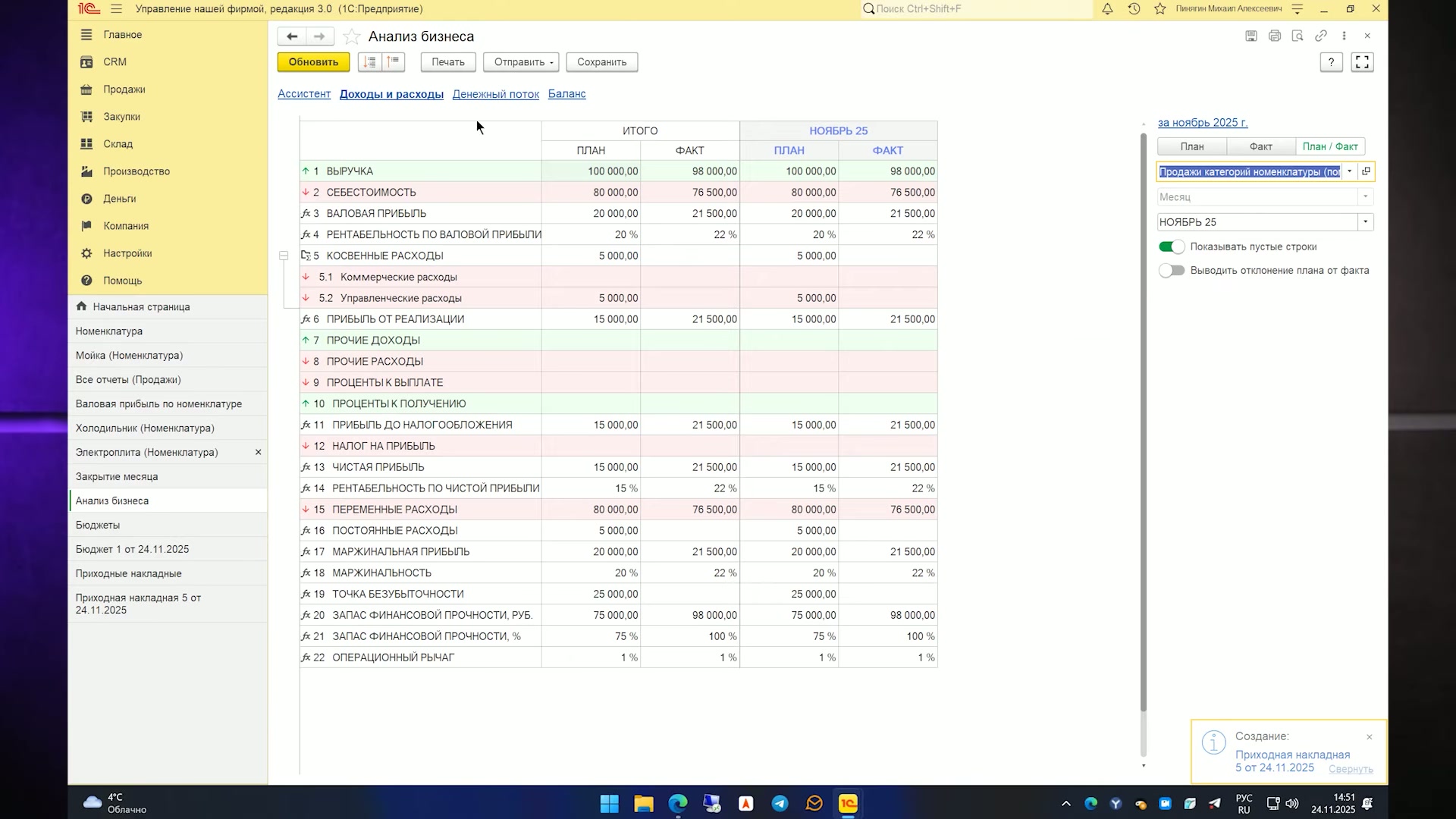The image size is (1456, 819).
Task: Open help question mark button
Action: (1331, 62)
